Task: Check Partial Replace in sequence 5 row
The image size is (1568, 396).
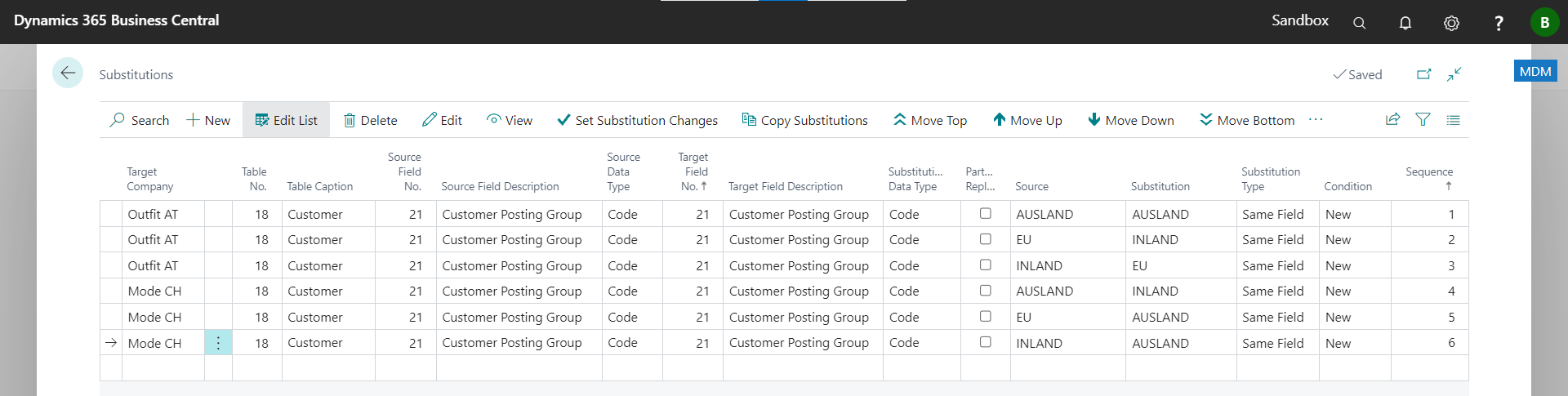Action: [986, 316]
